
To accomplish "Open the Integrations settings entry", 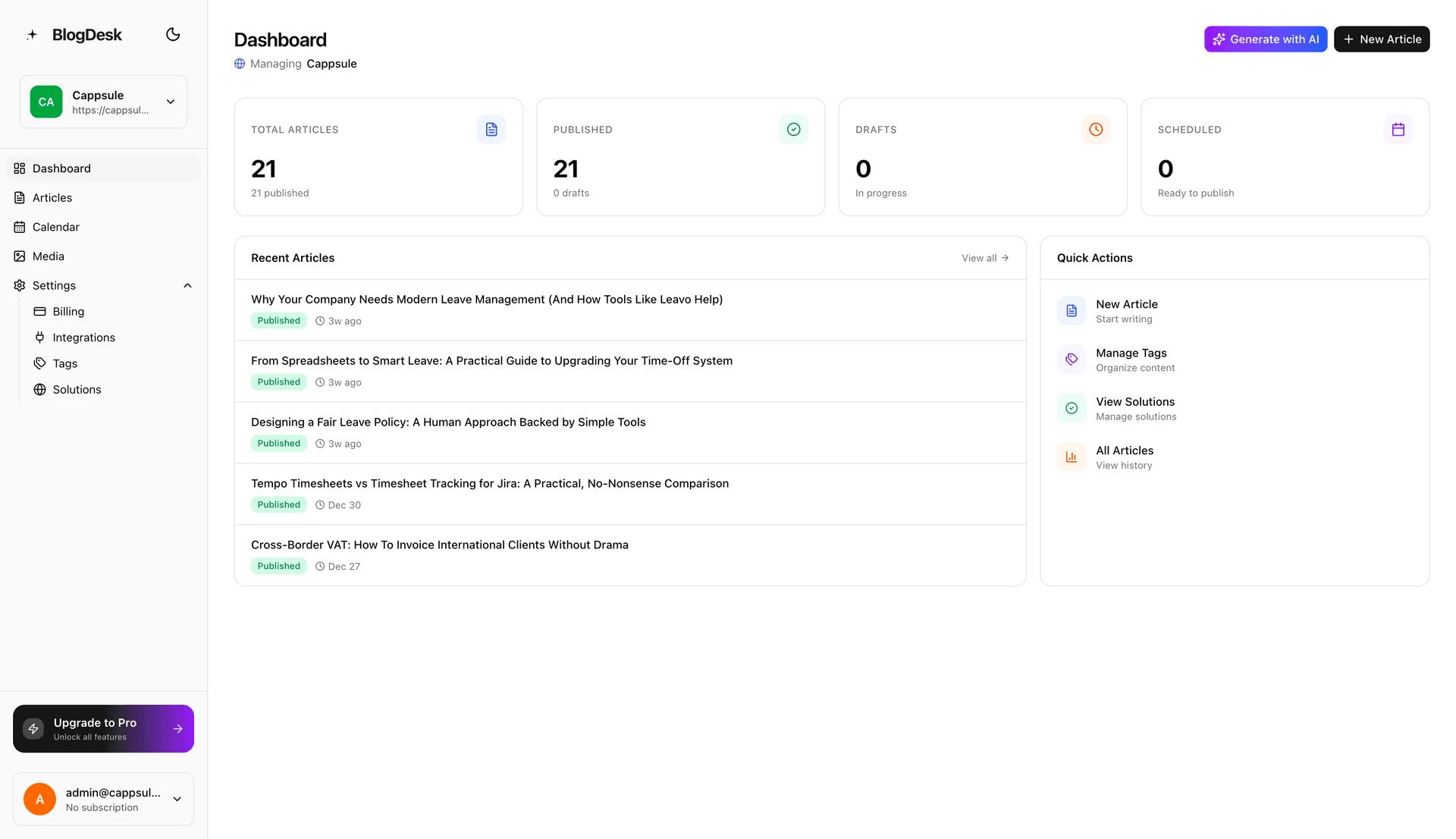I will 83,337.
